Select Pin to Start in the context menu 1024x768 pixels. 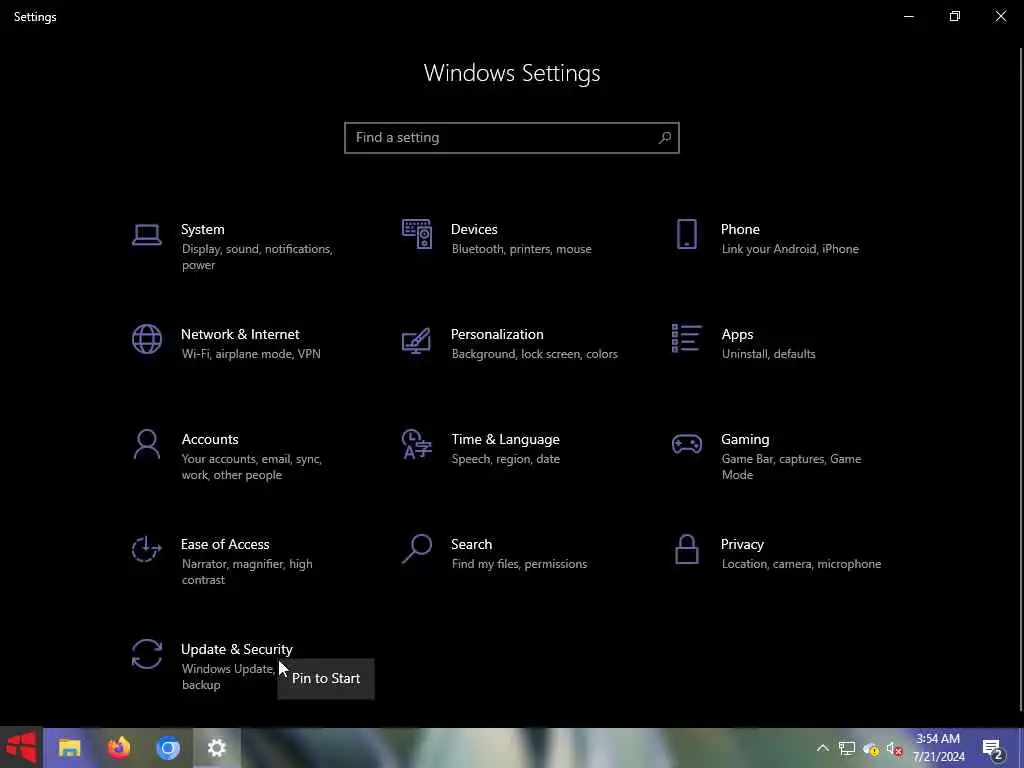[x=326, y=679]
